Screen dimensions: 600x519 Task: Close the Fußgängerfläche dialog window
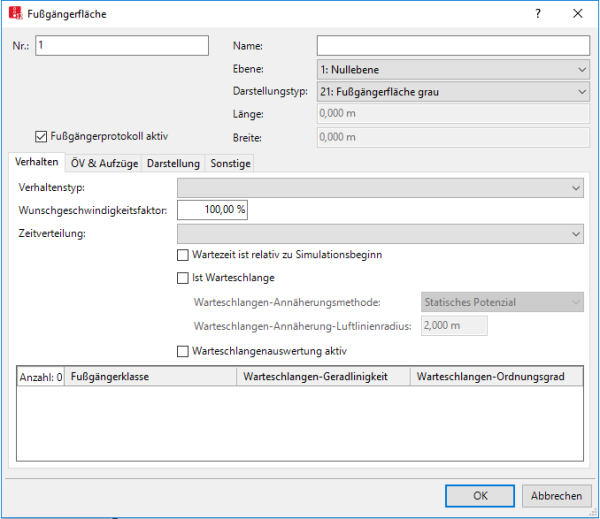click(x=578, y=14)
